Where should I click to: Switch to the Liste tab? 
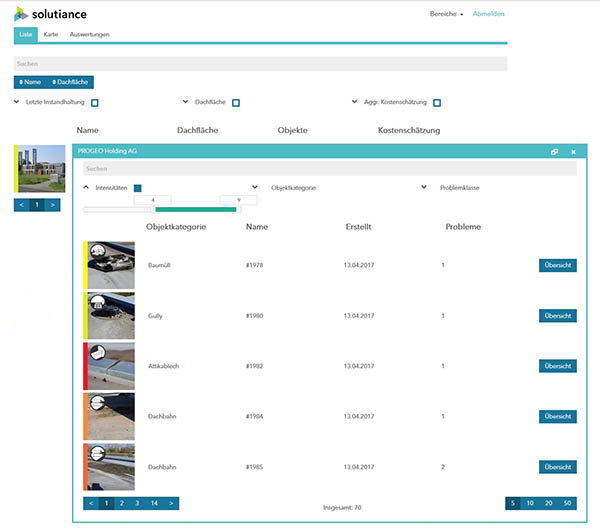click(26, 35)
